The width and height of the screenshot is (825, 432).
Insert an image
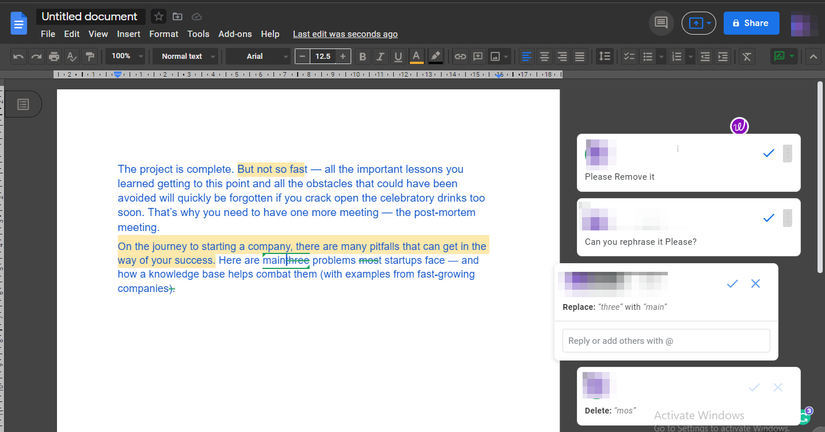tap(495, 56)
